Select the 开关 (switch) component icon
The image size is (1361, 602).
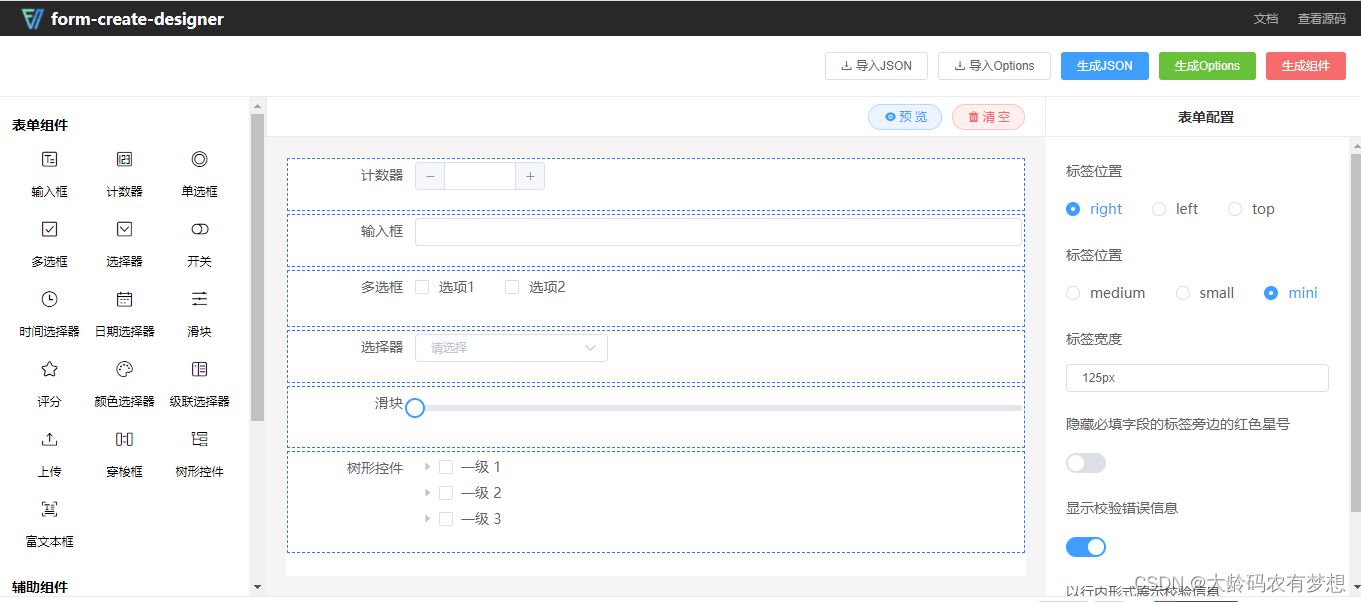click(x=198, y=230)
